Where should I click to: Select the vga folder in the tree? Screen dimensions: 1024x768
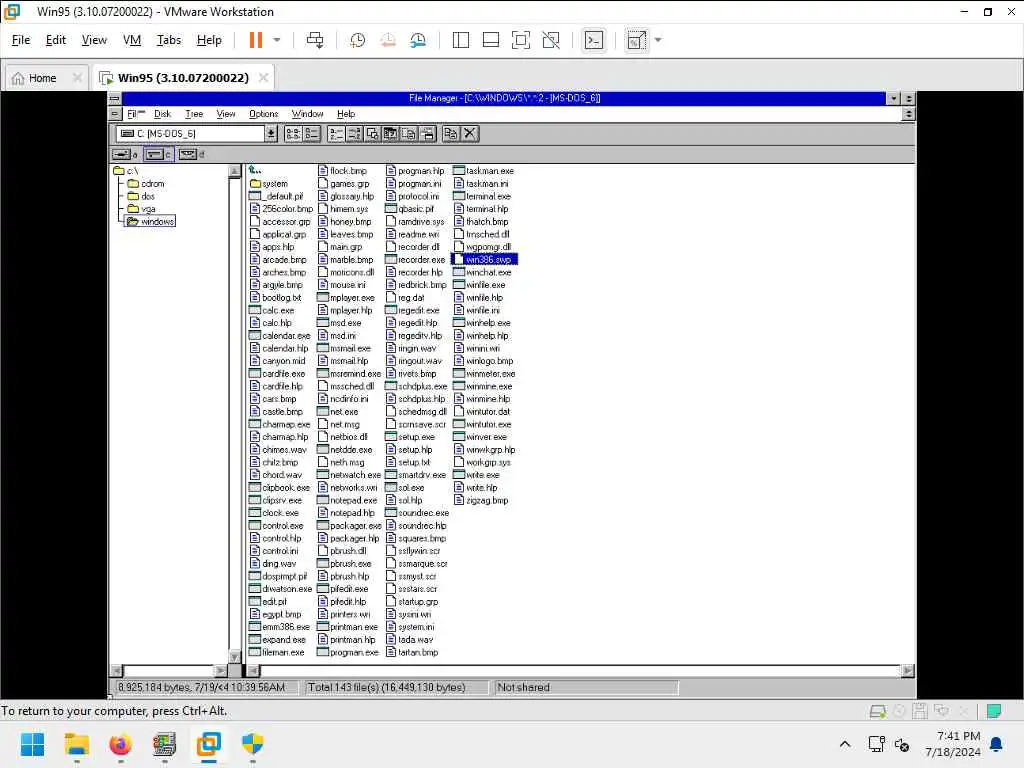click(142, 209)
